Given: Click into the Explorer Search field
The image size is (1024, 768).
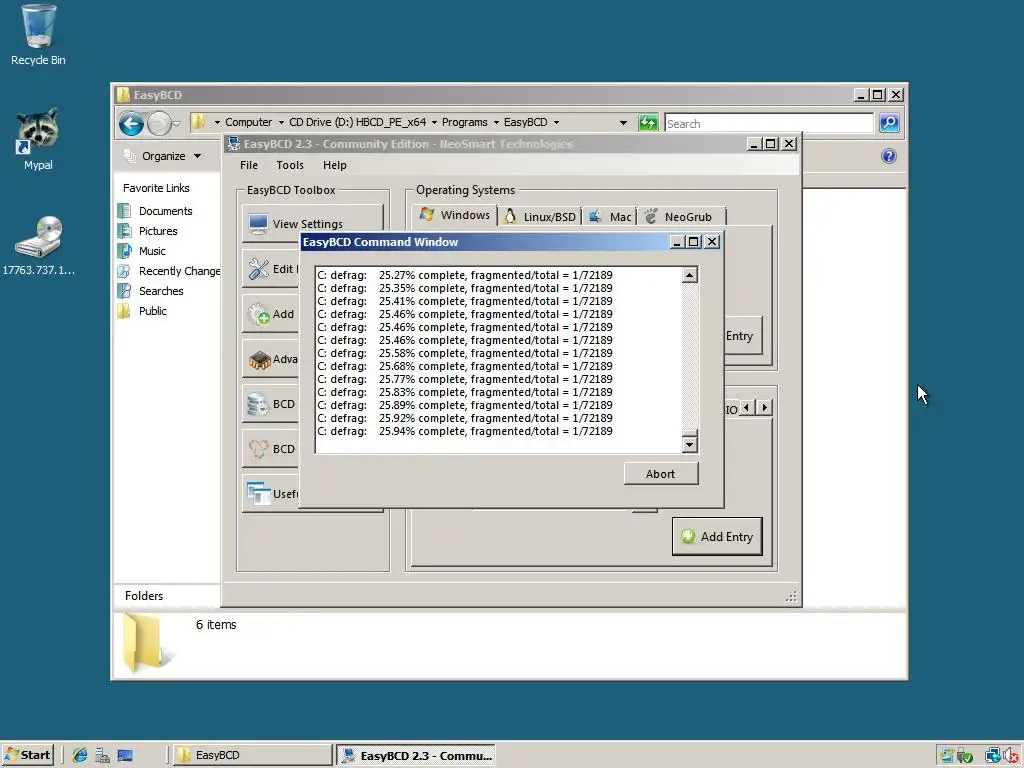Looking at the screenshot, I should point(769,123).
